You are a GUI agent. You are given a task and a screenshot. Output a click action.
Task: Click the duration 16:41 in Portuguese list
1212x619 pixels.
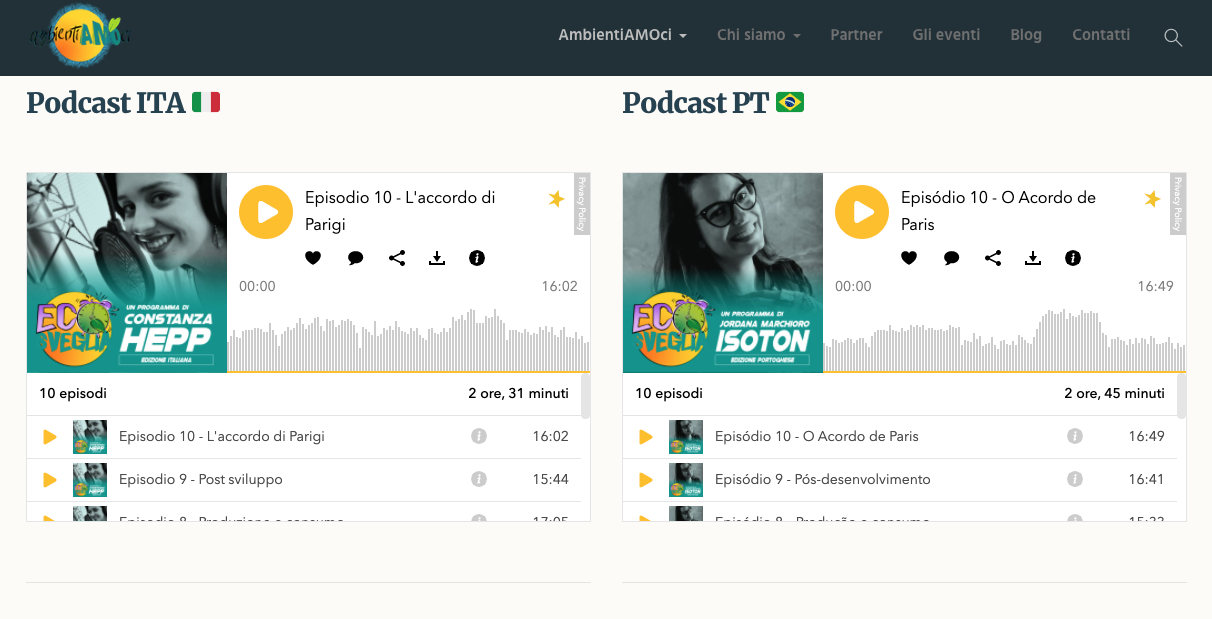[1146, 479]
